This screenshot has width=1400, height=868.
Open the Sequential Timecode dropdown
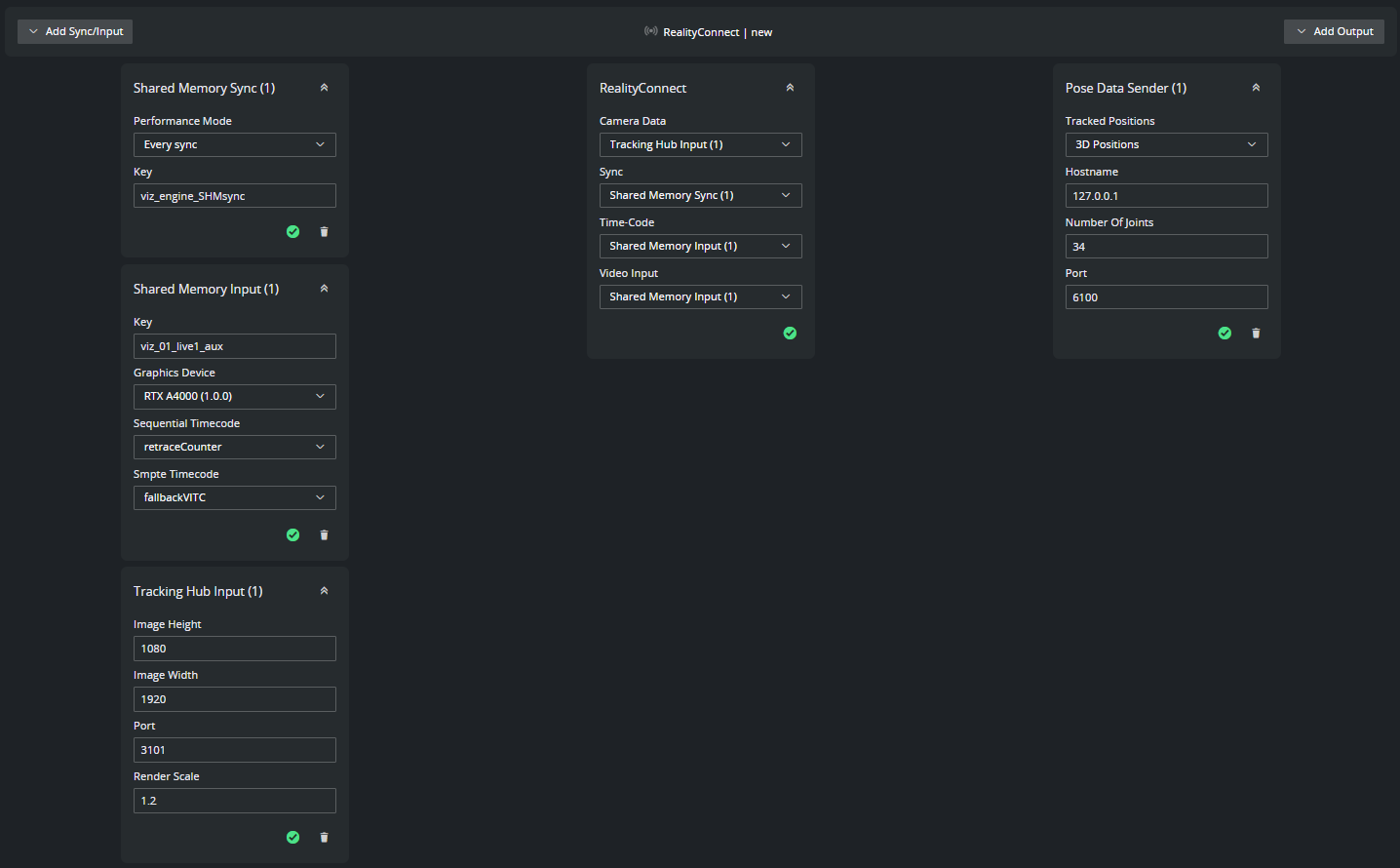tap(235, 447)
